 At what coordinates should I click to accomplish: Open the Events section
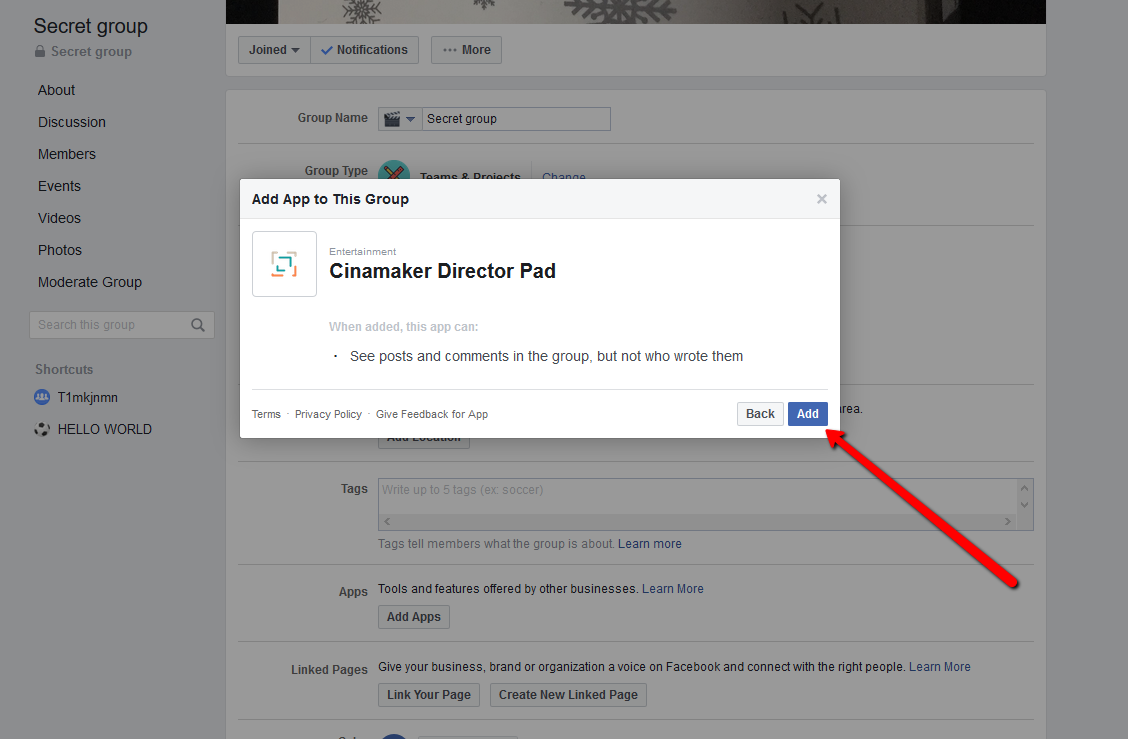tap(59, 186)
